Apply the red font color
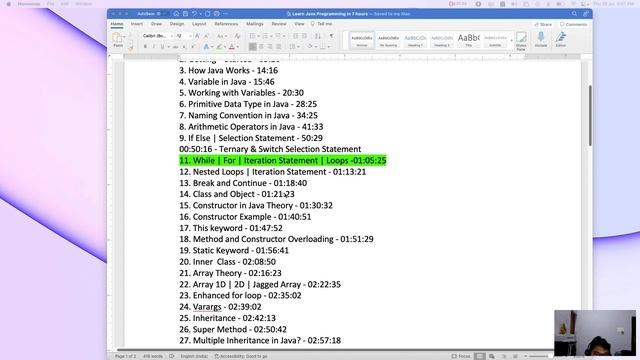This screenshot has height=360, width=640. coord(232,47)
